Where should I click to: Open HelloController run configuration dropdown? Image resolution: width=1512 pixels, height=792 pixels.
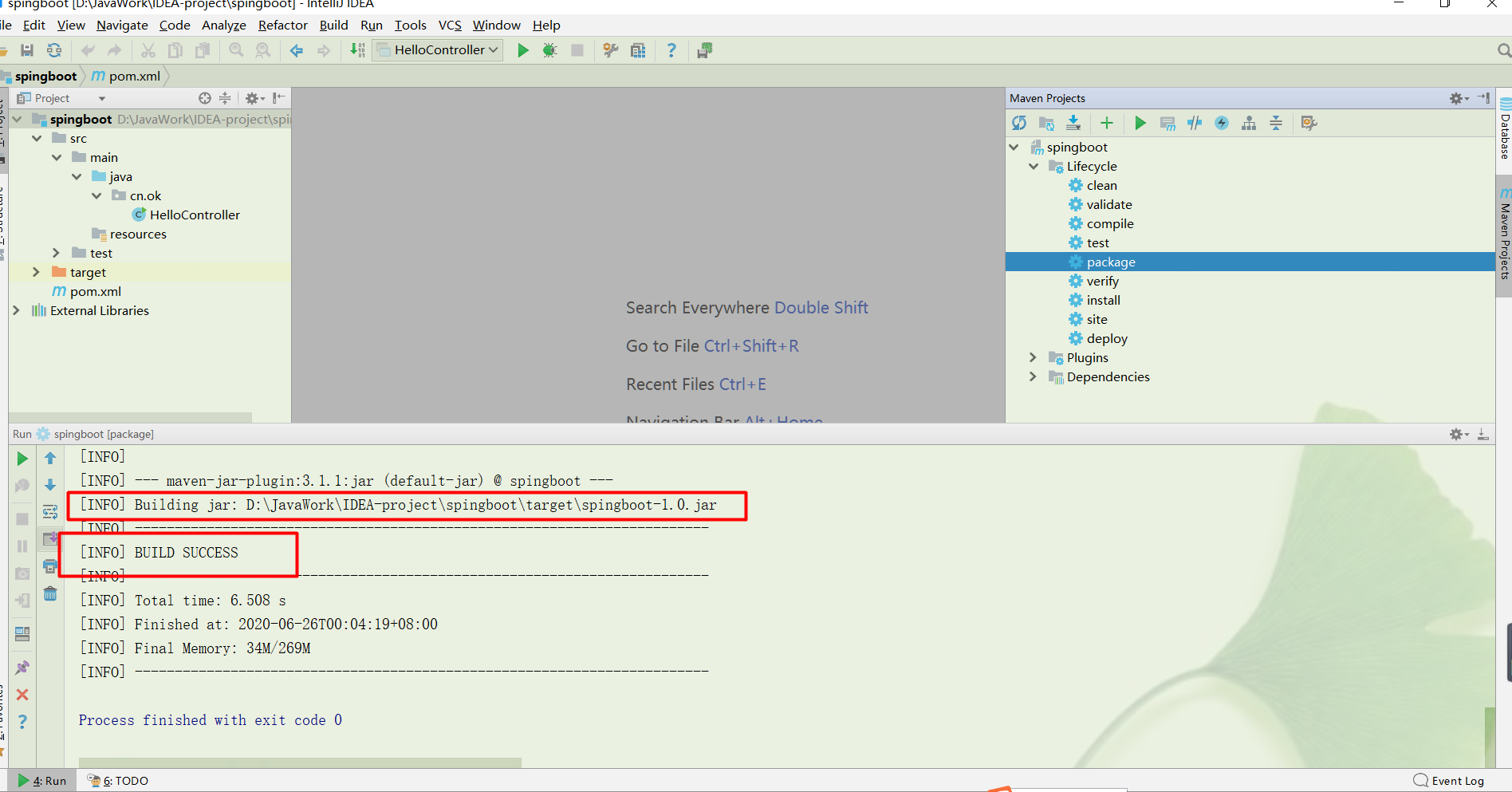pos(437,50)
